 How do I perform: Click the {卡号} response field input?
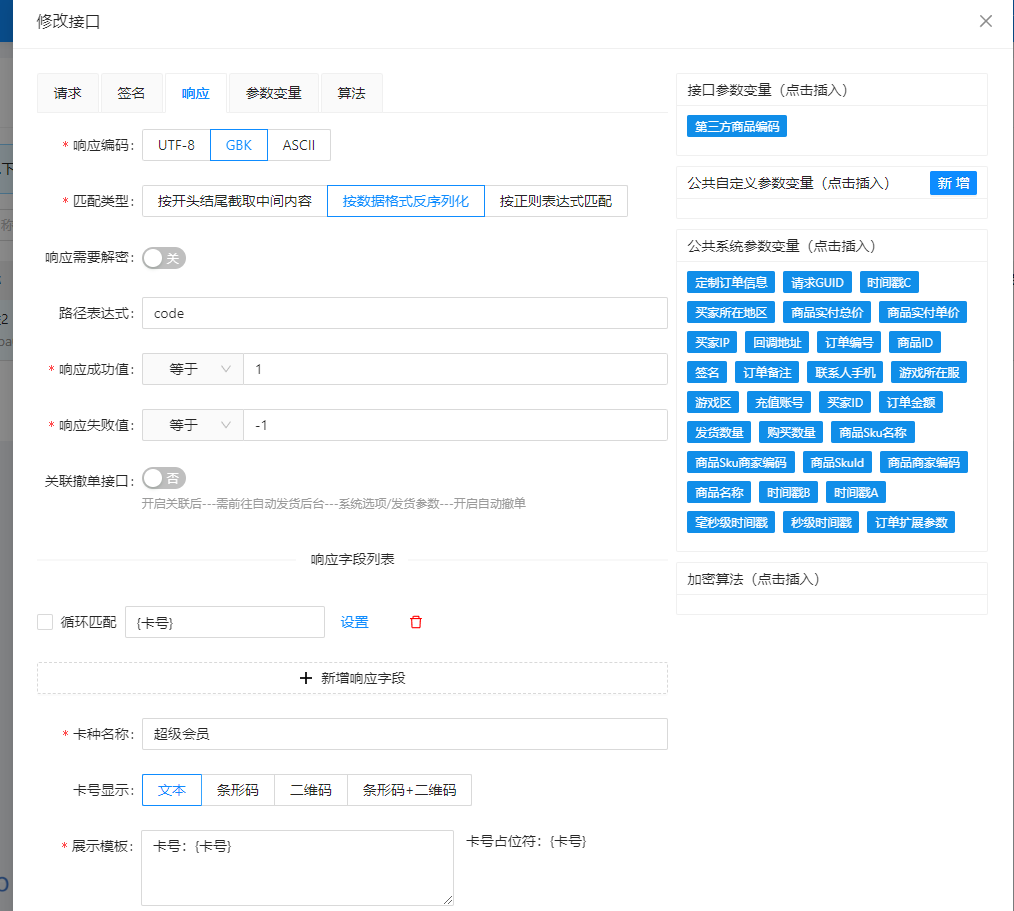pyautogui.click(x=225, y=622)
